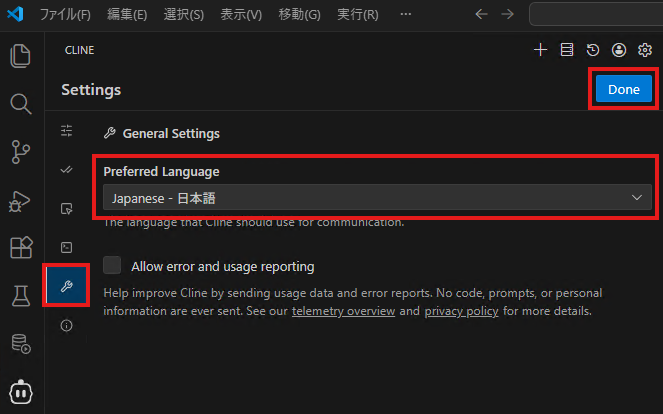
Task: Open the Cline robot icon
Action: (21, 392)
